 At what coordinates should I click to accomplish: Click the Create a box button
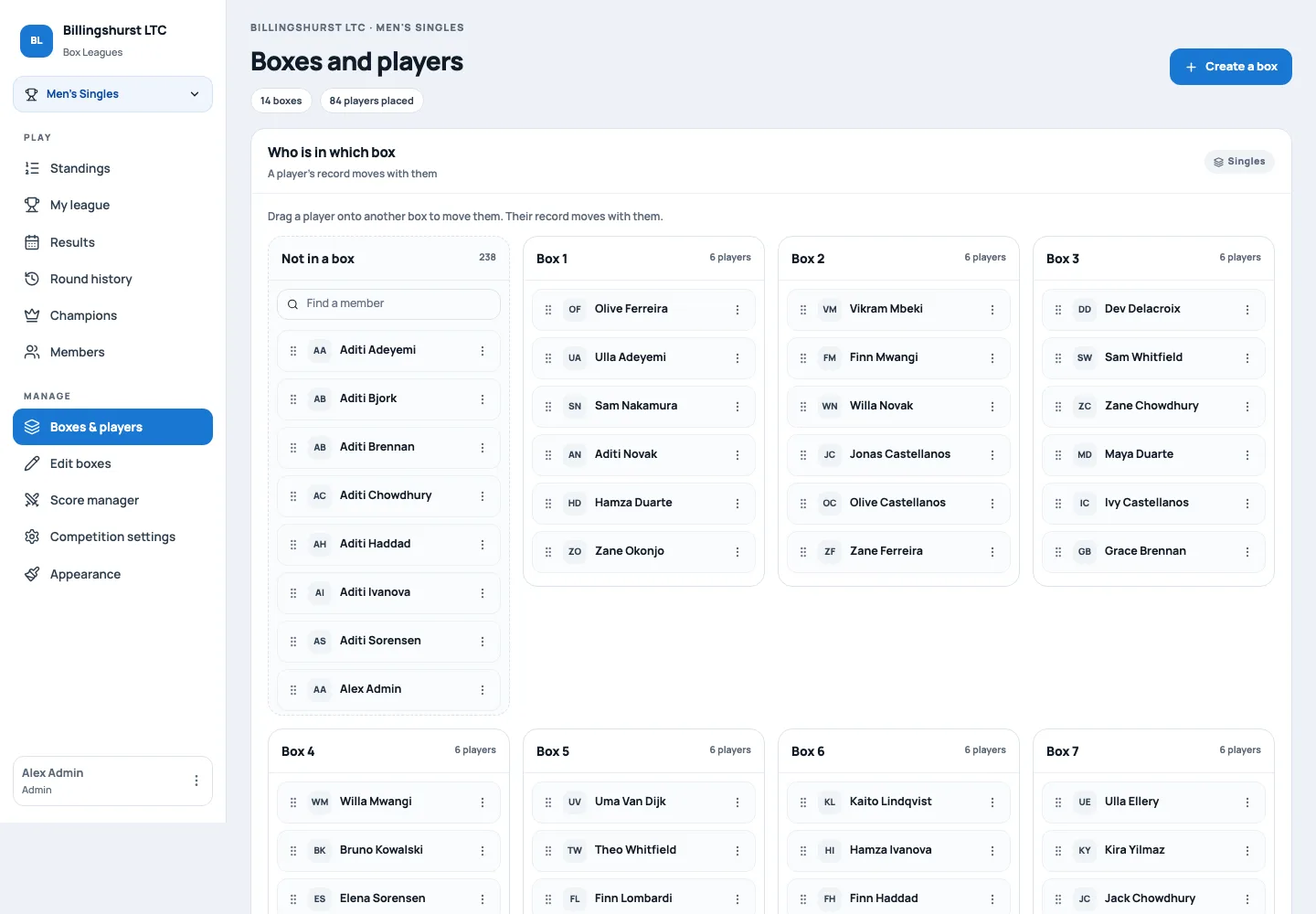1231,67
